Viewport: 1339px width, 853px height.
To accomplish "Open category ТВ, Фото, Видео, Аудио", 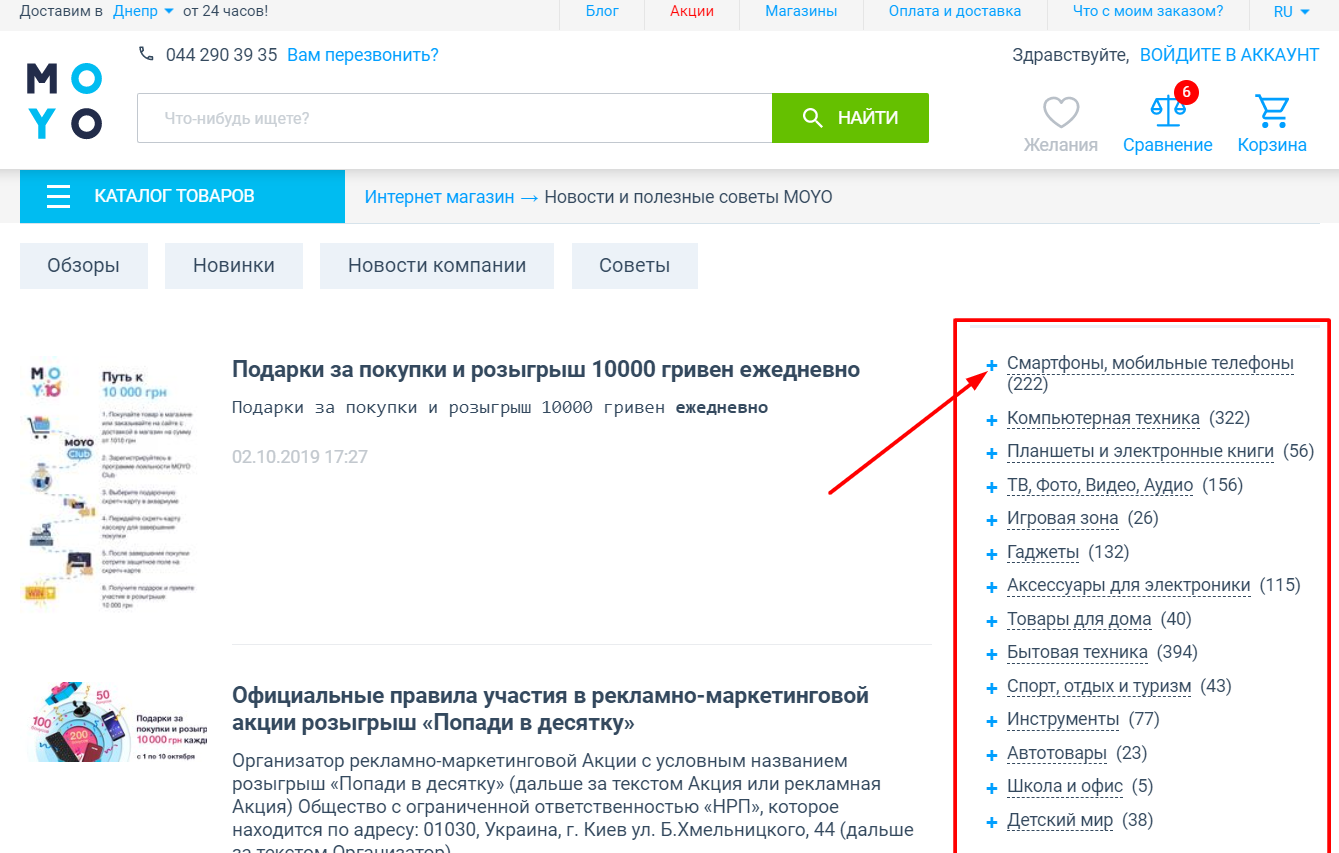I will click(x=1100, y=485).
